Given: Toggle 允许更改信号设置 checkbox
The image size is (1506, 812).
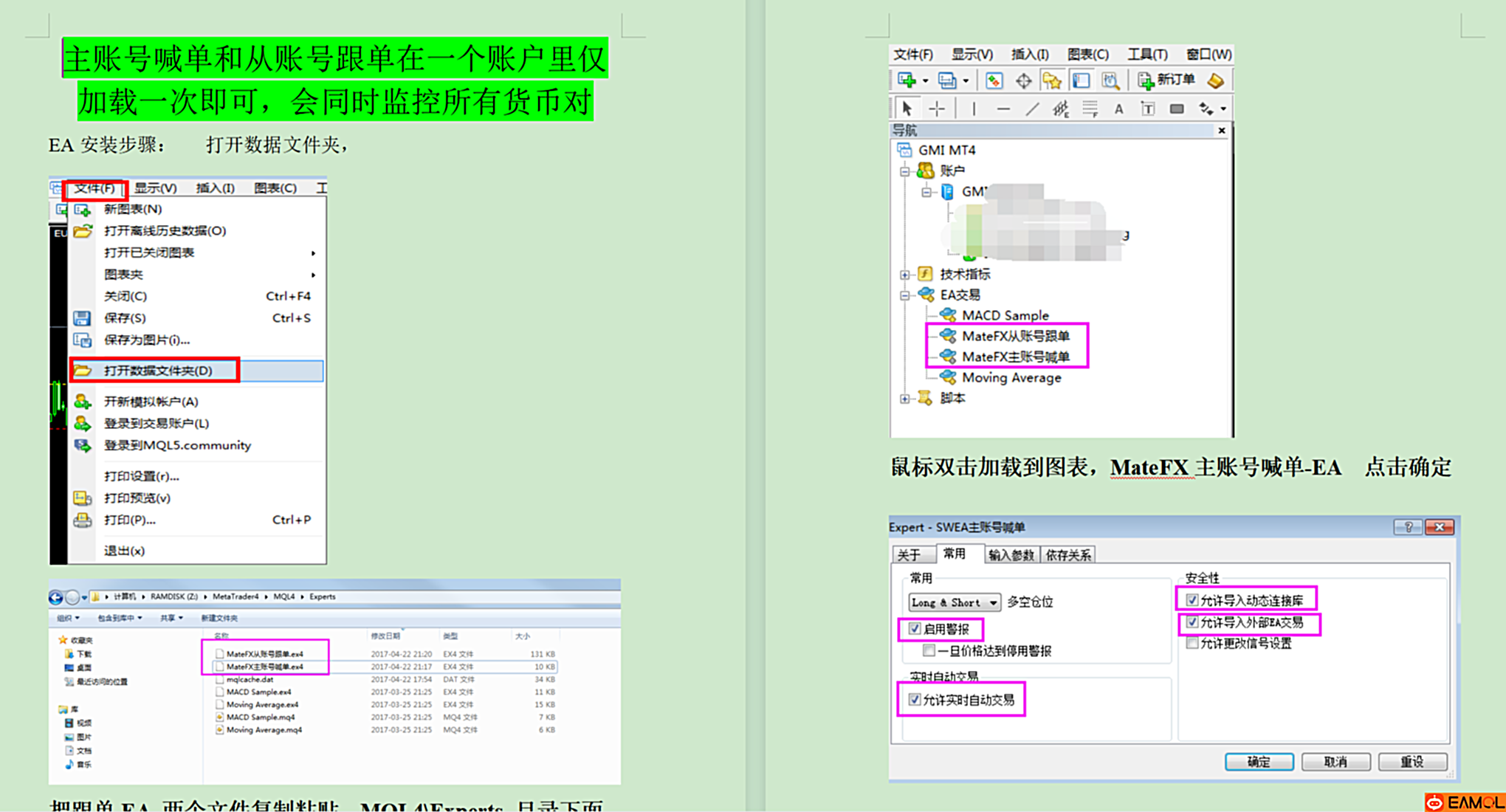Looking at the screenshot, I should [x=1192, y=643].
